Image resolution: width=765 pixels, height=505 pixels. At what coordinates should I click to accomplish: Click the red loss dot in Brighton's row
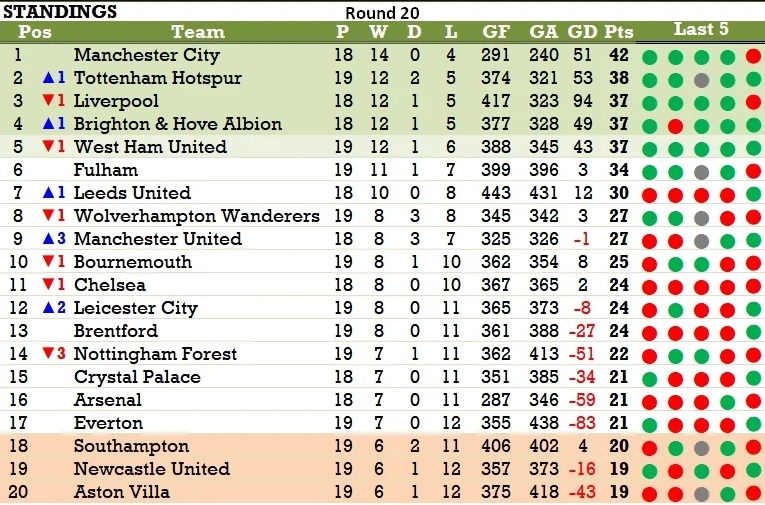pos(676,126)
